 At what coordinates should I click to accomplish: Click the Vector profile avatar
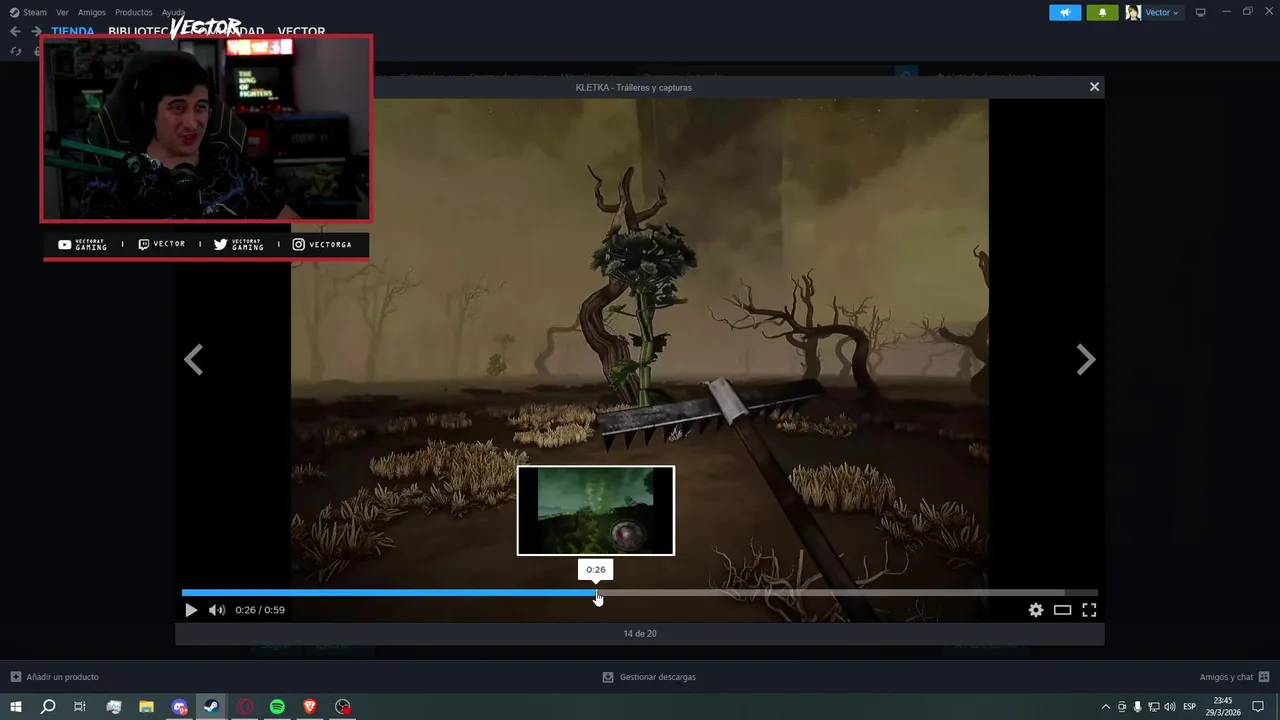[1133, 12]
